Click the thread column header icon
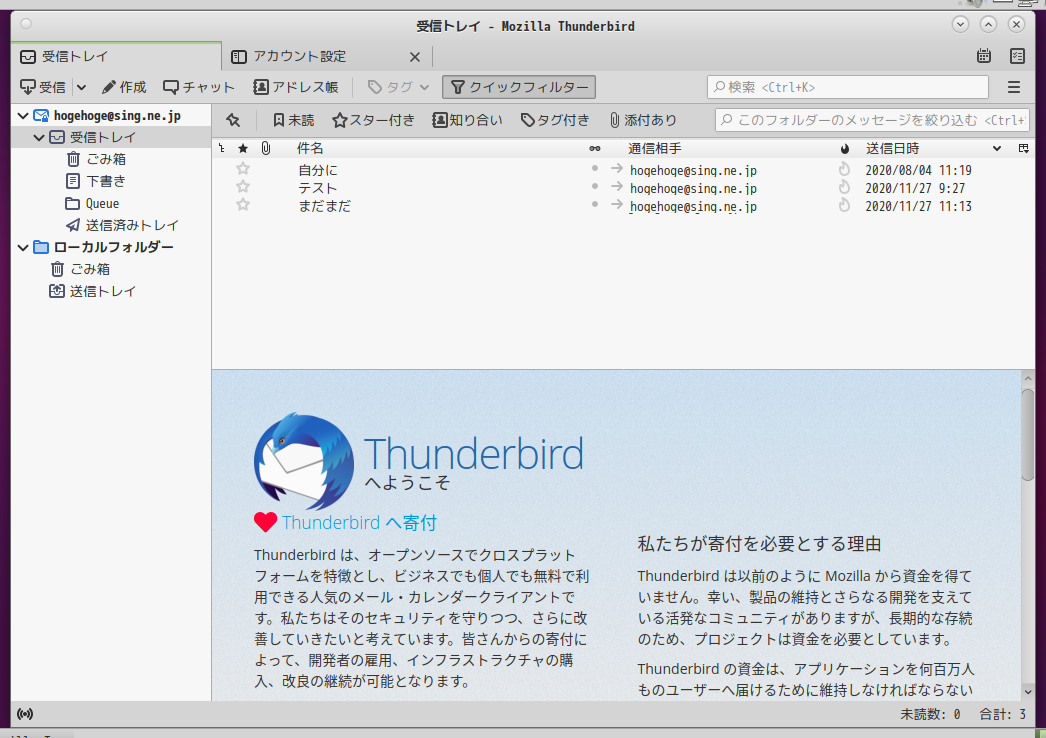 (221, 148)
